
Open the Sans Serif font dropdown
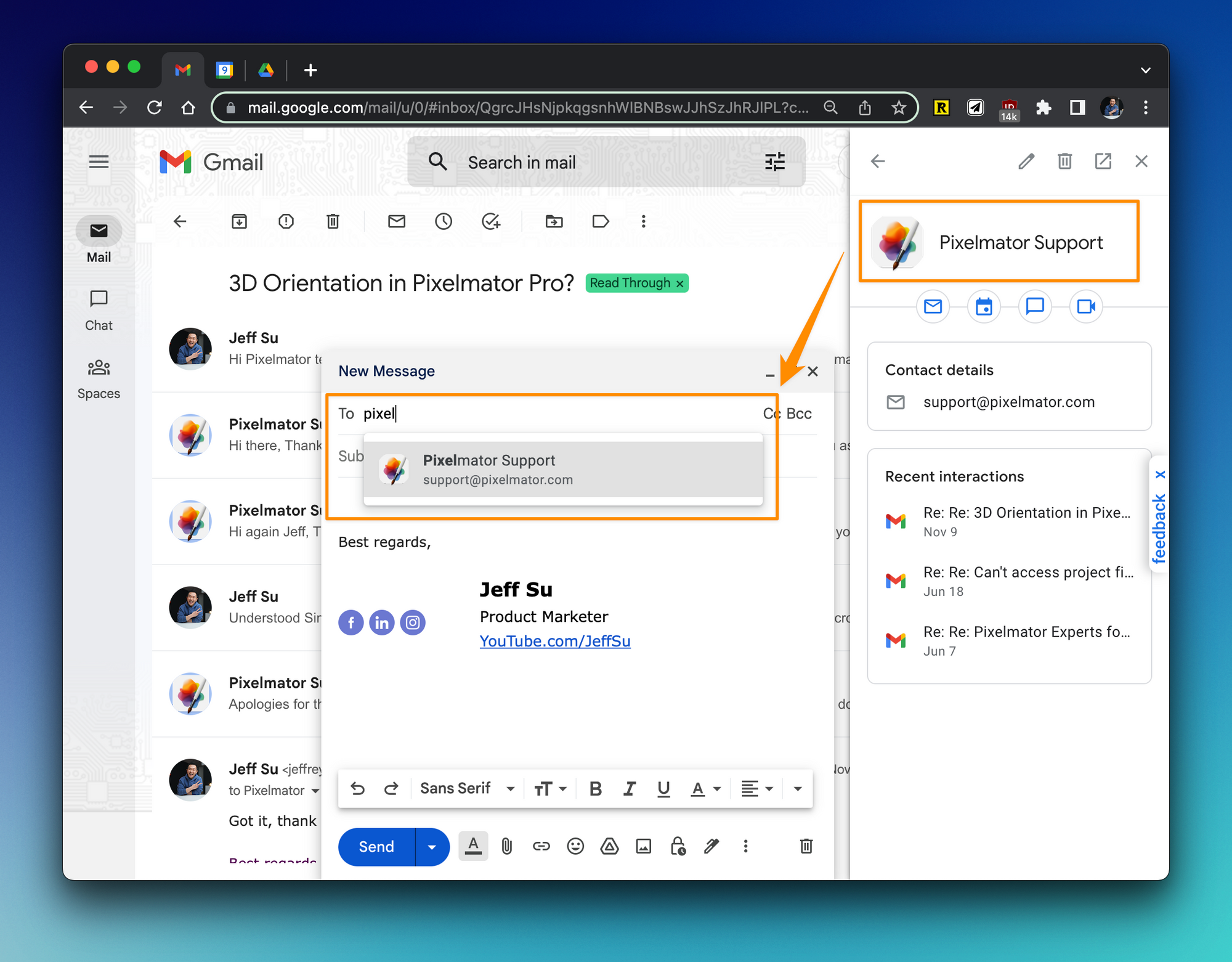tap(467, 789)
